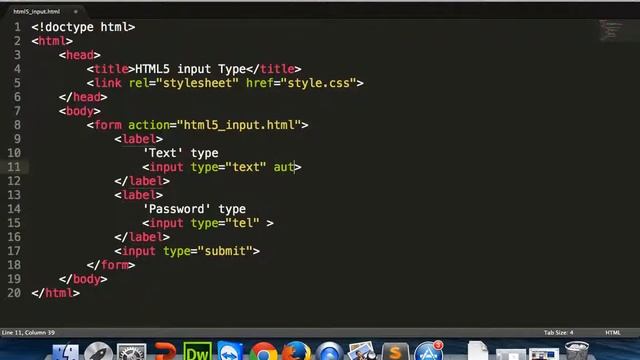640x360 pixels.
Task: Click the opening <head> tag
Action: point(80,55)
